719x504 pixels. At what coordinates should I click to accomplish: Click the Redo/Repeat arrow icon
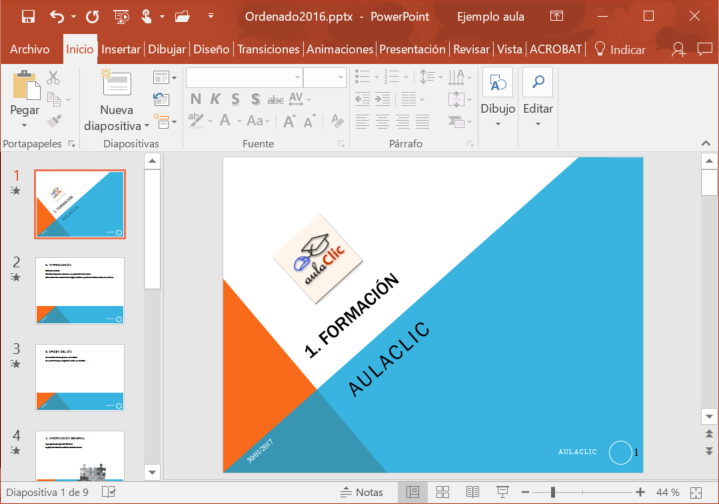click(x=92, y=17)
